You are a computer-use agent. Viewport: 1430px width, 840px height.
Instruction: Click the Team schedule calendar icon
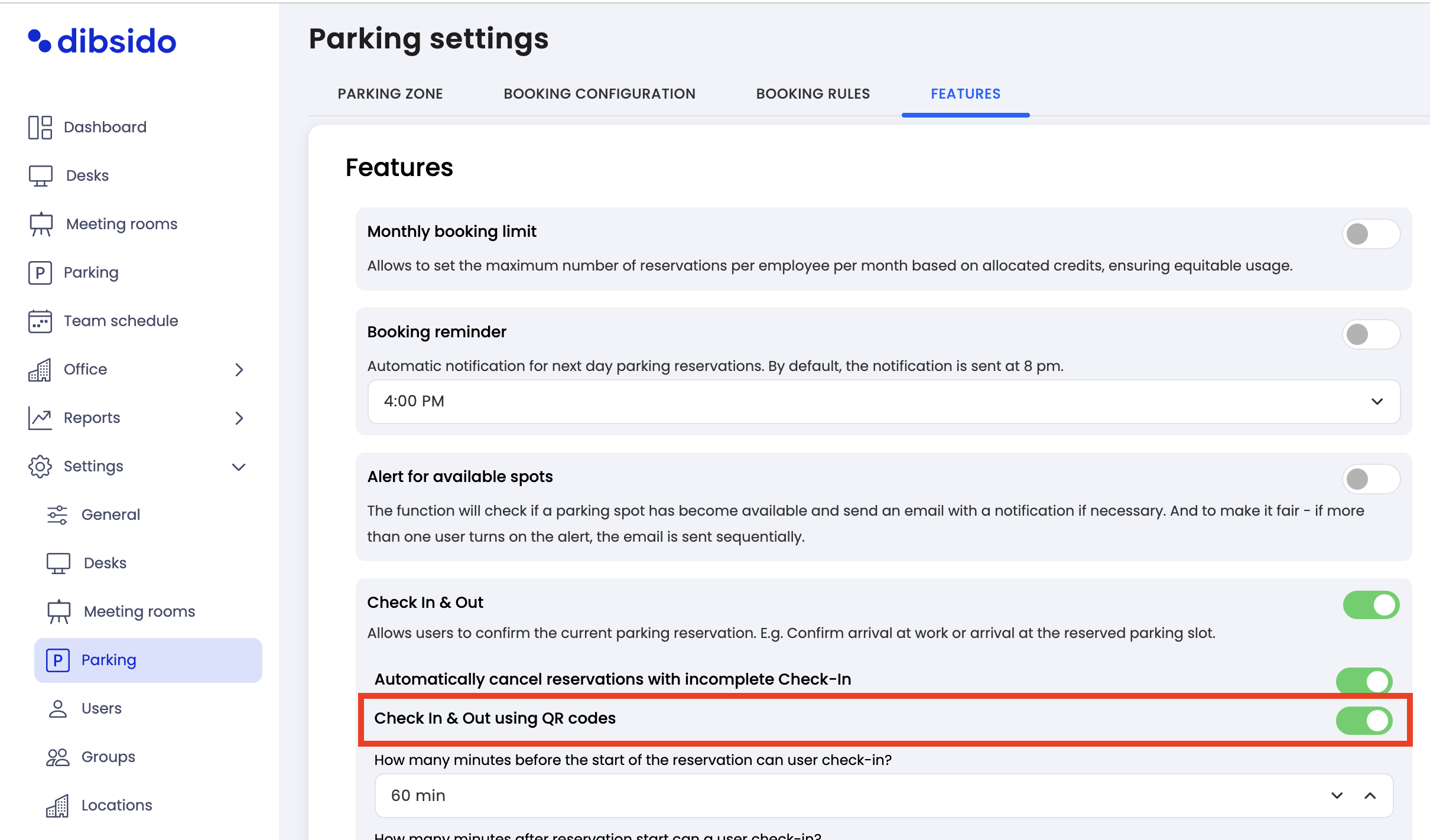[40, 321]
